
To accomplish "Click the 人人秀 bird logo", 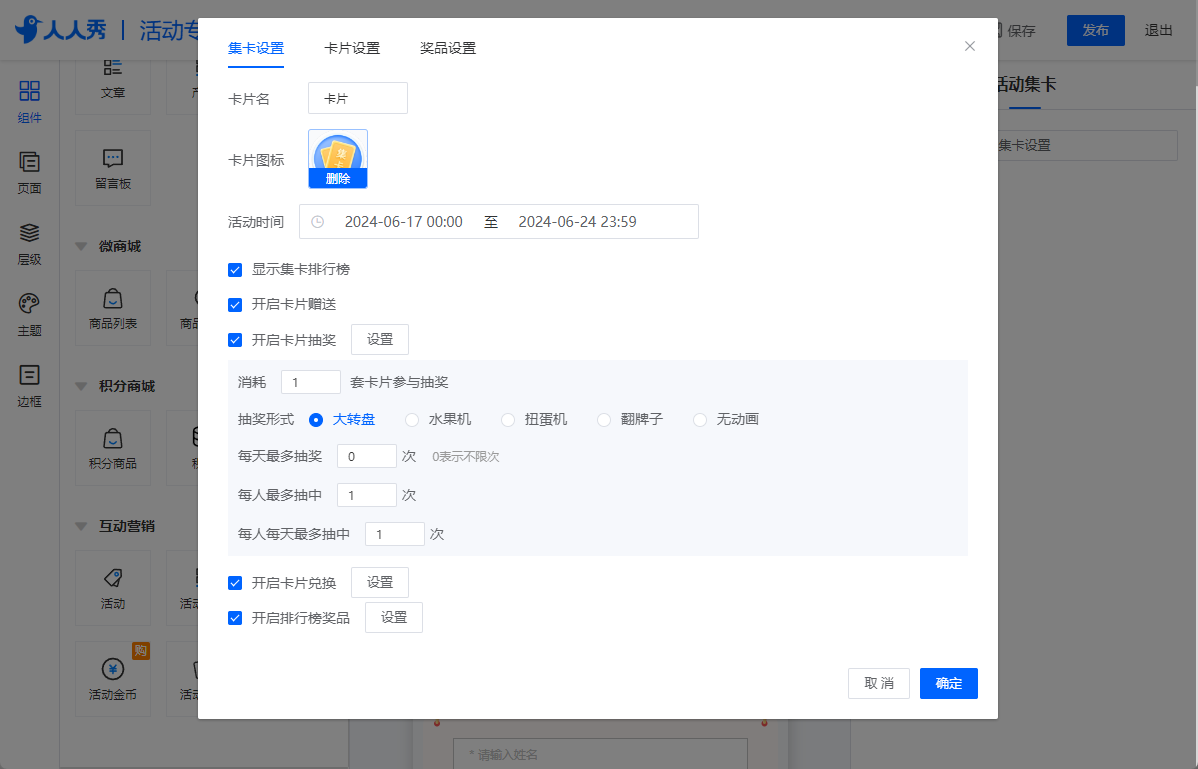I will [x=61, y=30].
